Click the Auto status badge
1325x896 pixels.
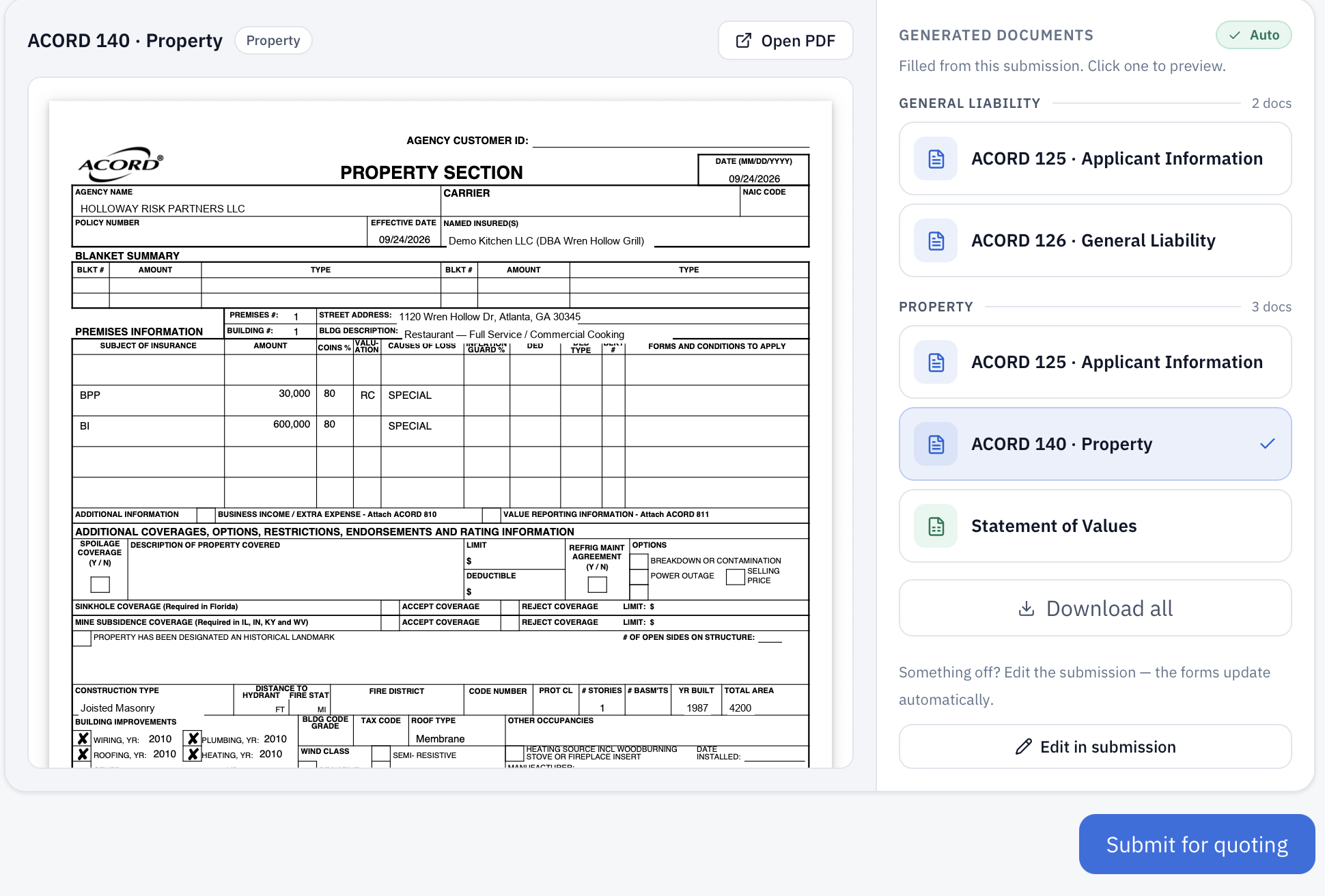[1253, 36]
